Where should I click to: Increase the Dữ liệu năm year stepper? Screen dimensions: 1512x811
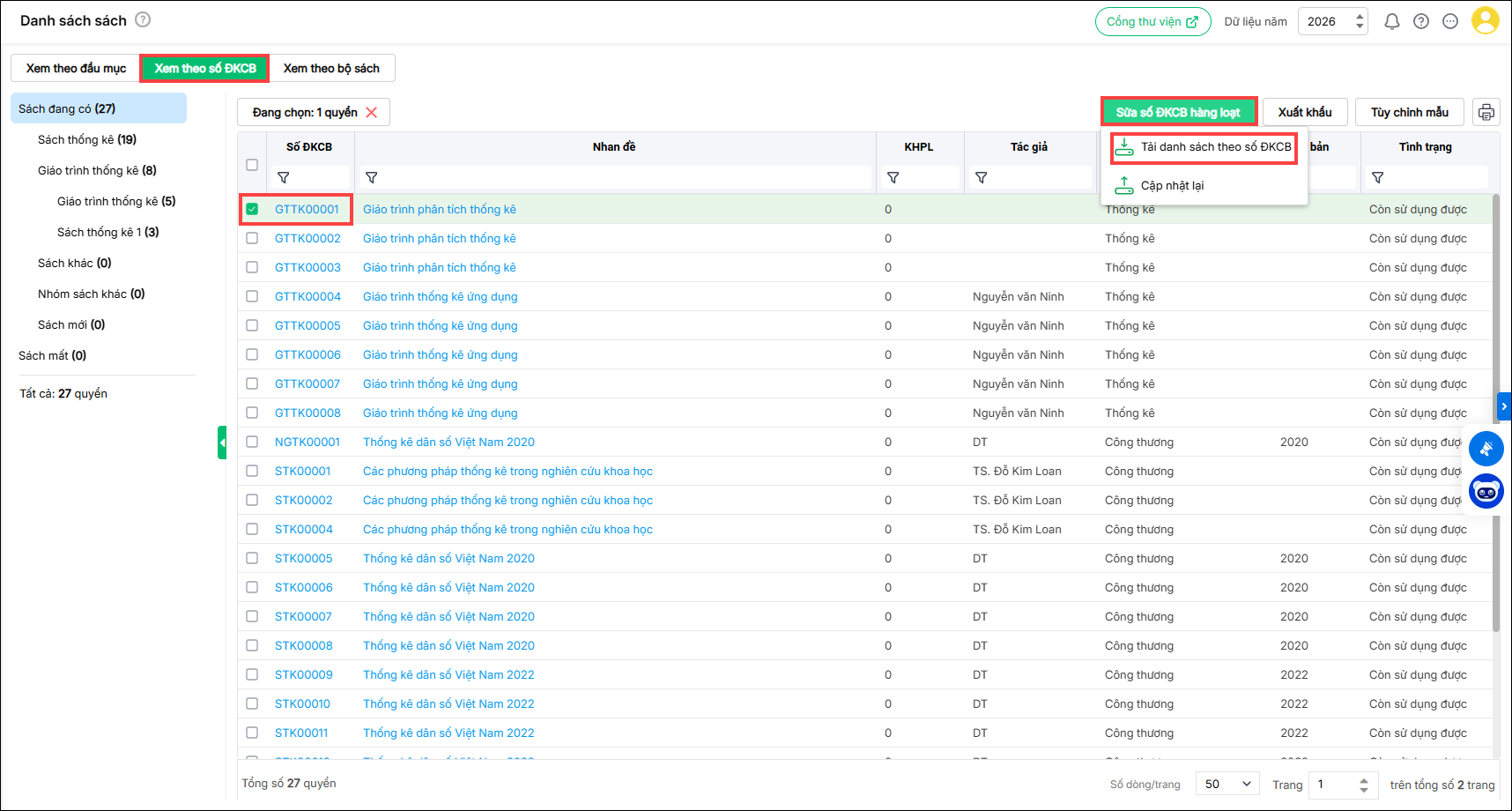[x=1360, y=16]
